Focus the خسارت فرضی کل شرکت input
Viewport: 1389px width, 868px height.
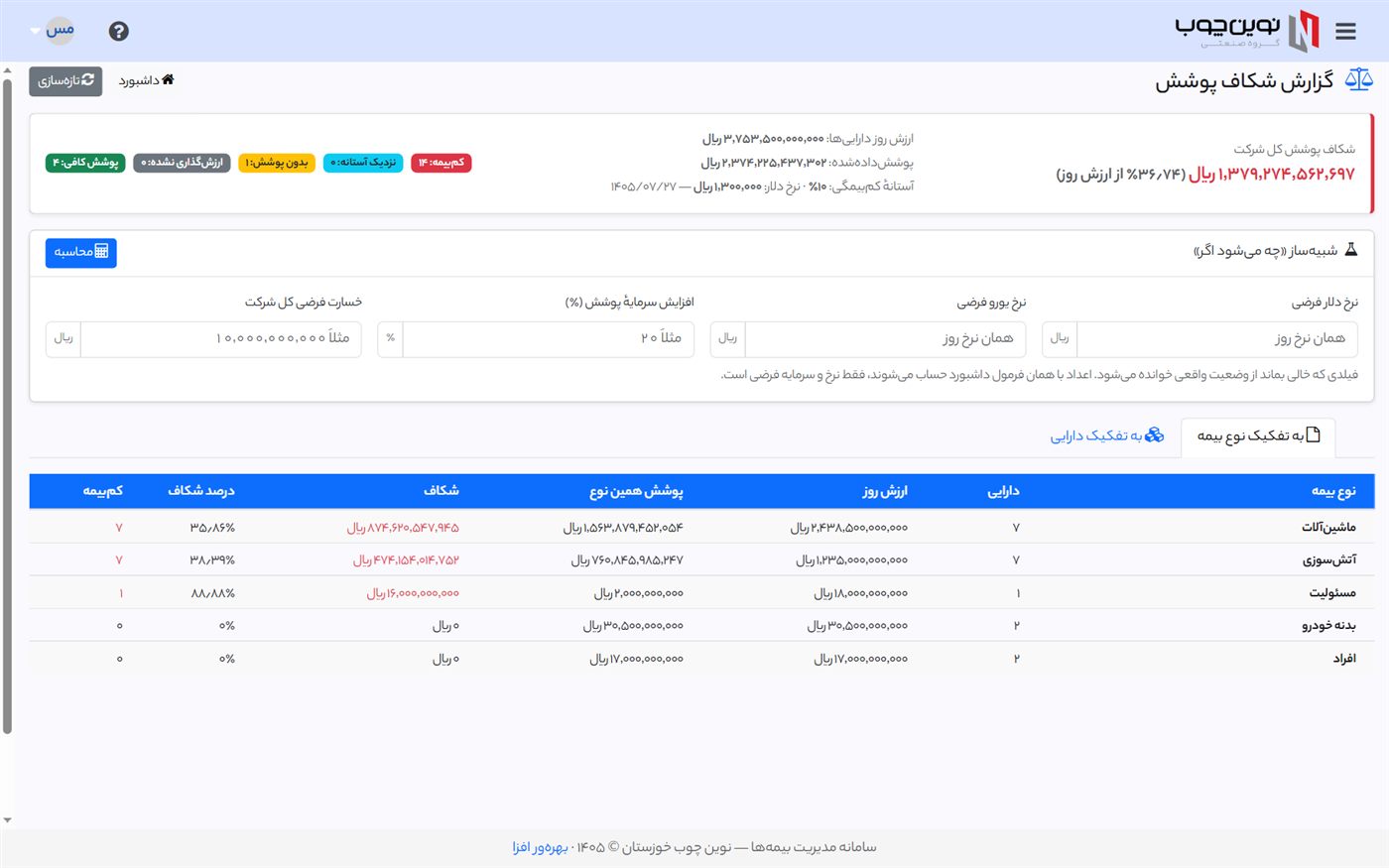tap(220, 339)
